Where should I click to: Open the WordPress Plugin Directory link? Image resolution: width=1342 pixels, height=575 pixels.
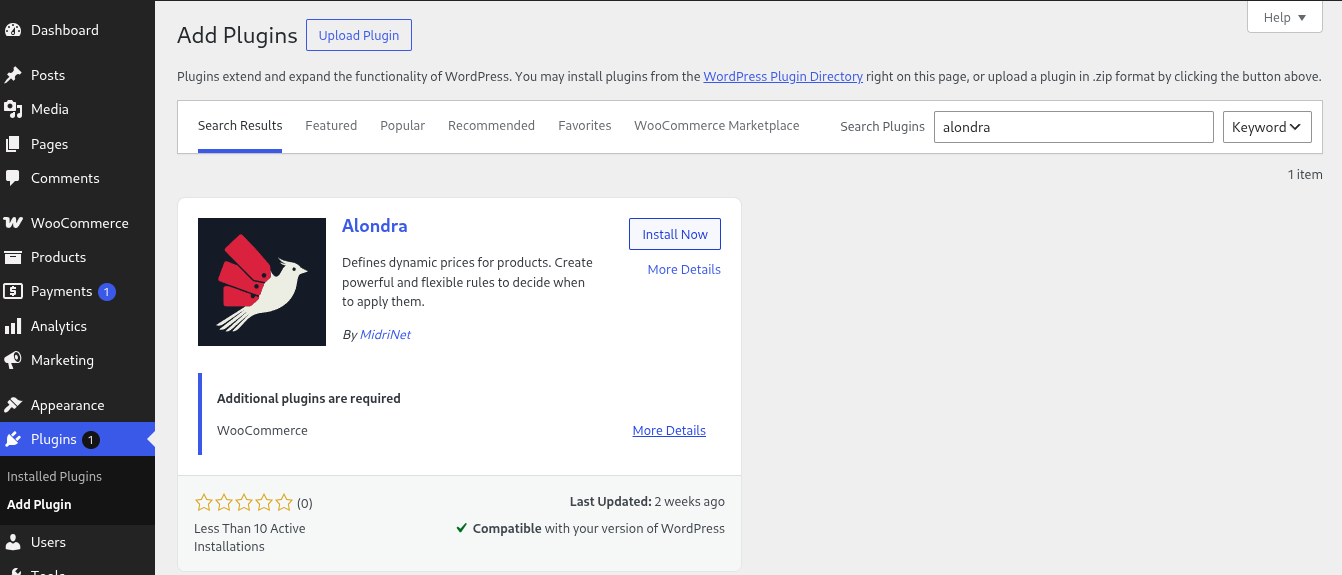click(783, 77)
